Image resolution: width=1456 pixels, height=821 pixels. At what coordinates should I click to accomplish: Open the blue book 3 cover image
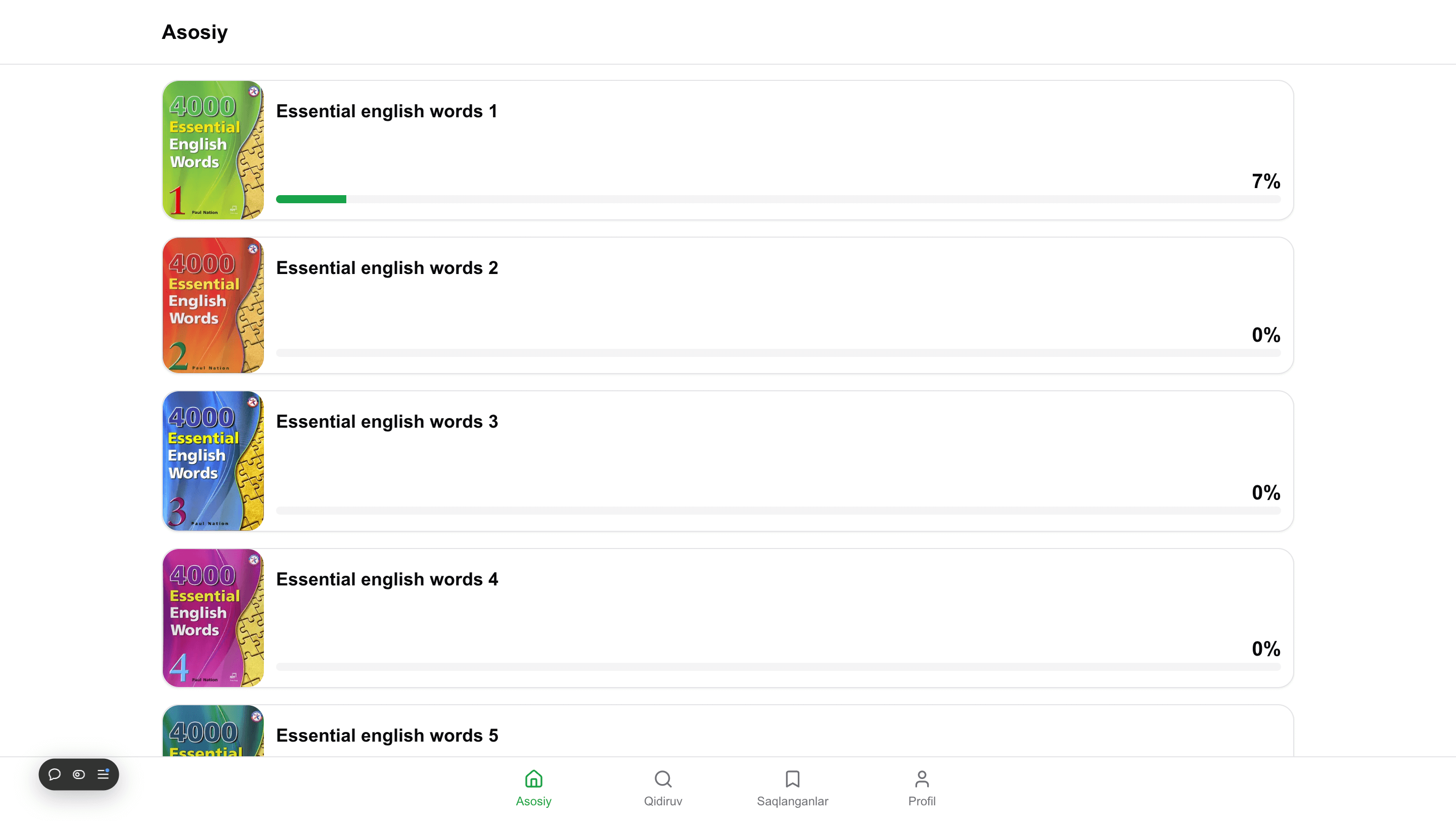tap(213, 461)
